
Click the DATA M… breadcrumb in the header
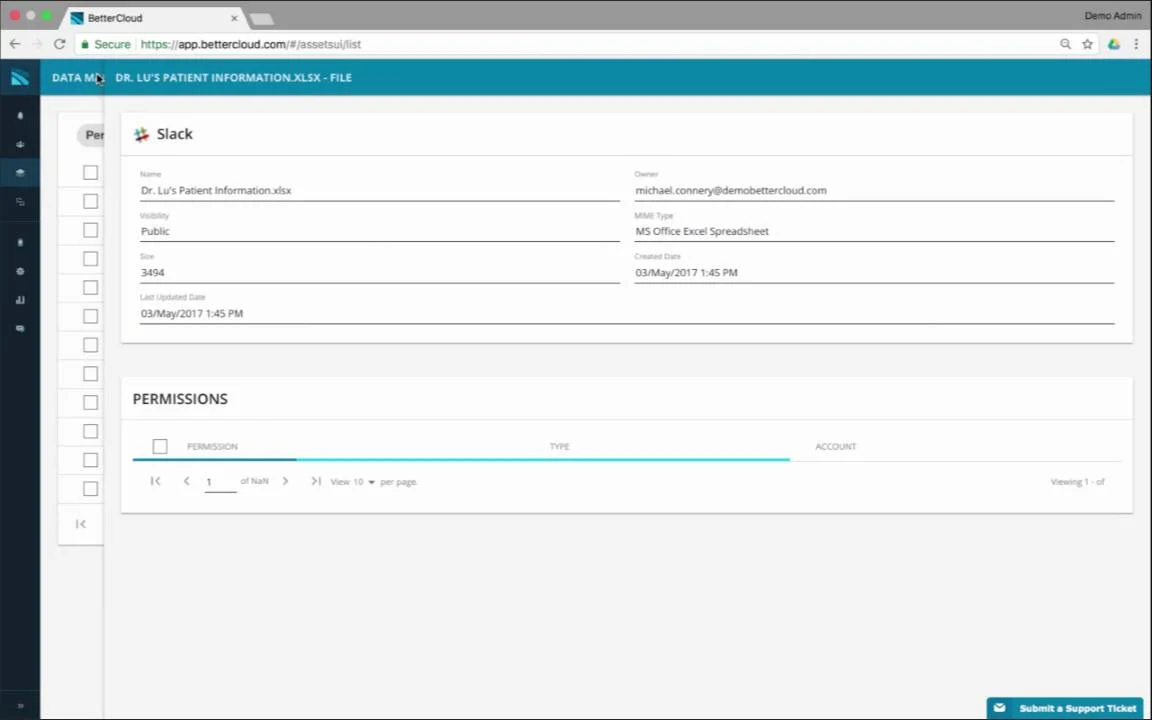[x=76, y=77]
